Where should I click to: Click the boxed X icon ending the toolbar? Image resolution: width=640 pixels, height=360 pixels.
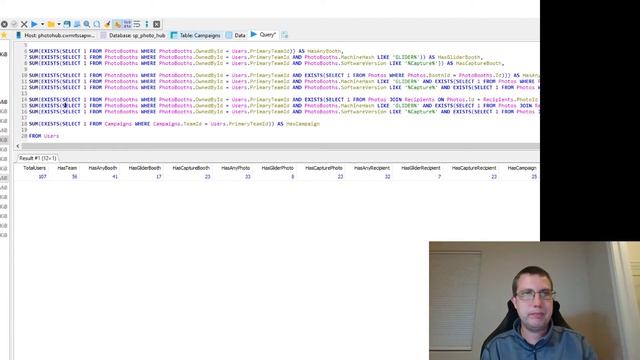[x=157, y=24]
